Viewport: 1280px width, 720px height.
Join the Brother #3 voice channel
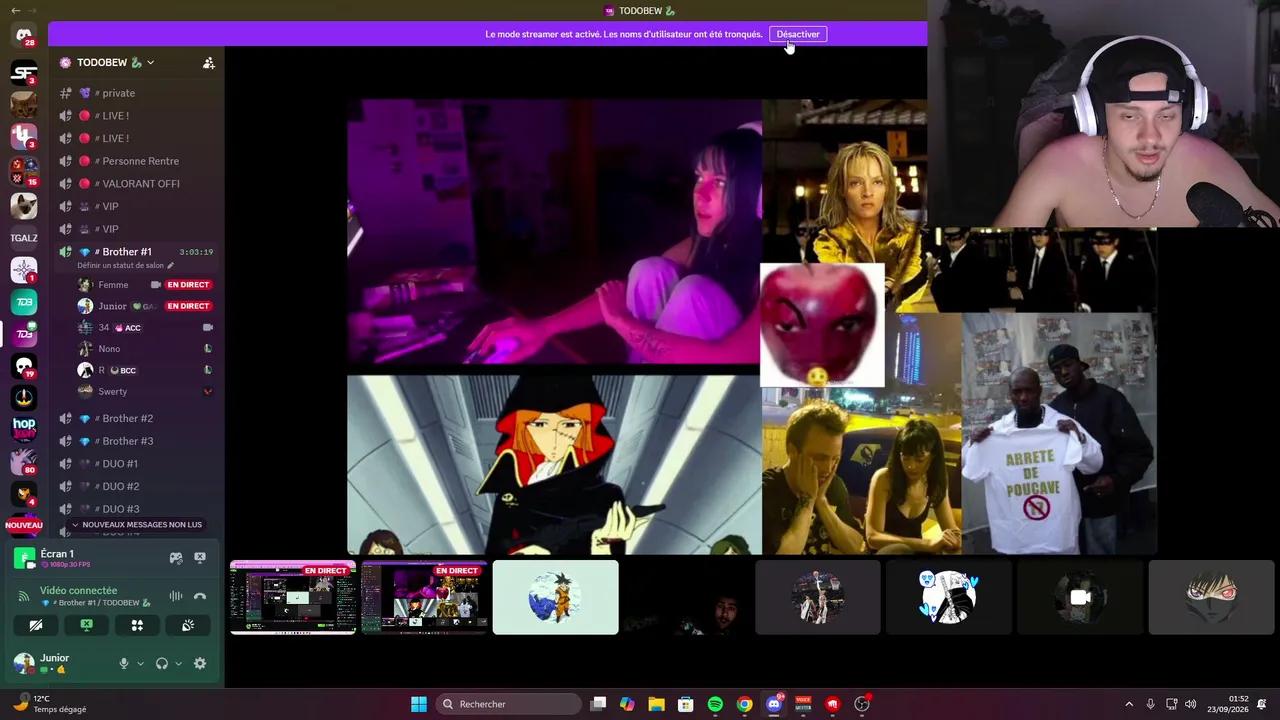(136, 441)
